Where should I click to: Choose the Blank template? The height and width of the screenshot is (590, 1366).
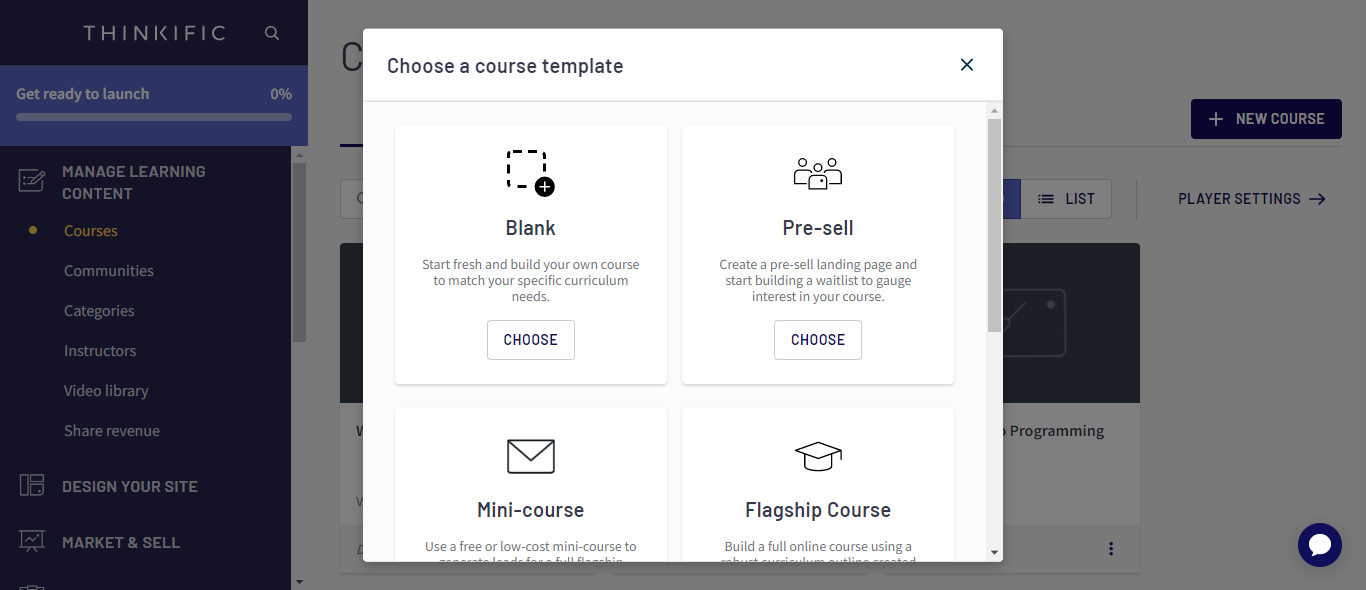(530, 340)
